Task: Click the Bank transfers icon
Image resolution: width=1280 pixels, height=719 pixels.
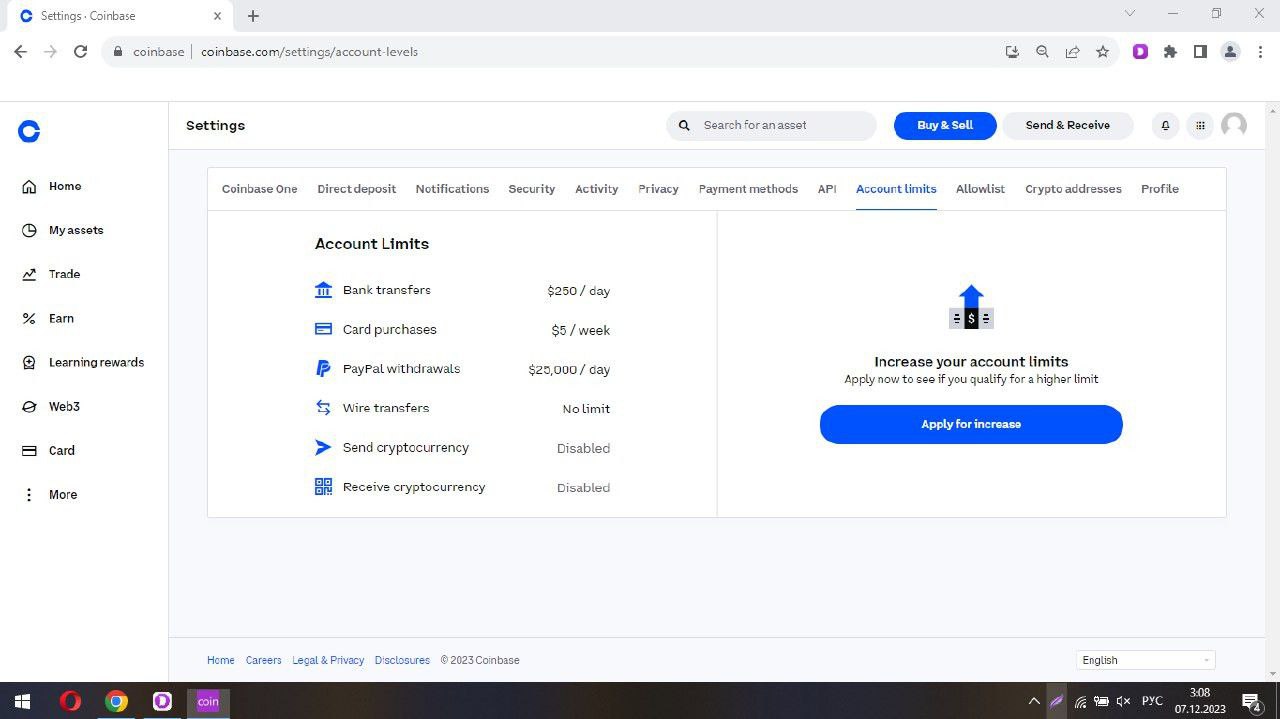Action: click(x=323, y=290)
